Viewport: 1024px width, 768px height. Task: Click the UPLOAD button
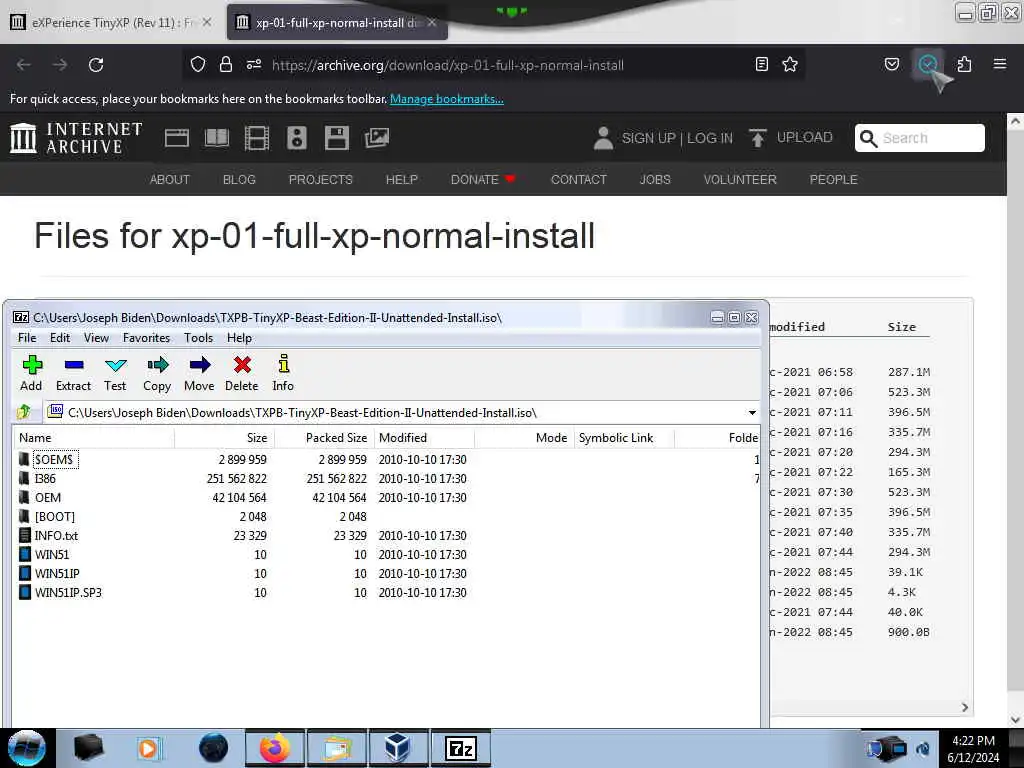(792, 138)
